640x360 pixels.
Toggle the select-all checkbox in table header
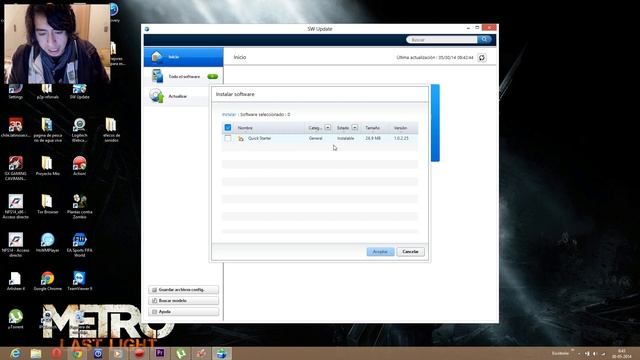click(x=228, y=128)
